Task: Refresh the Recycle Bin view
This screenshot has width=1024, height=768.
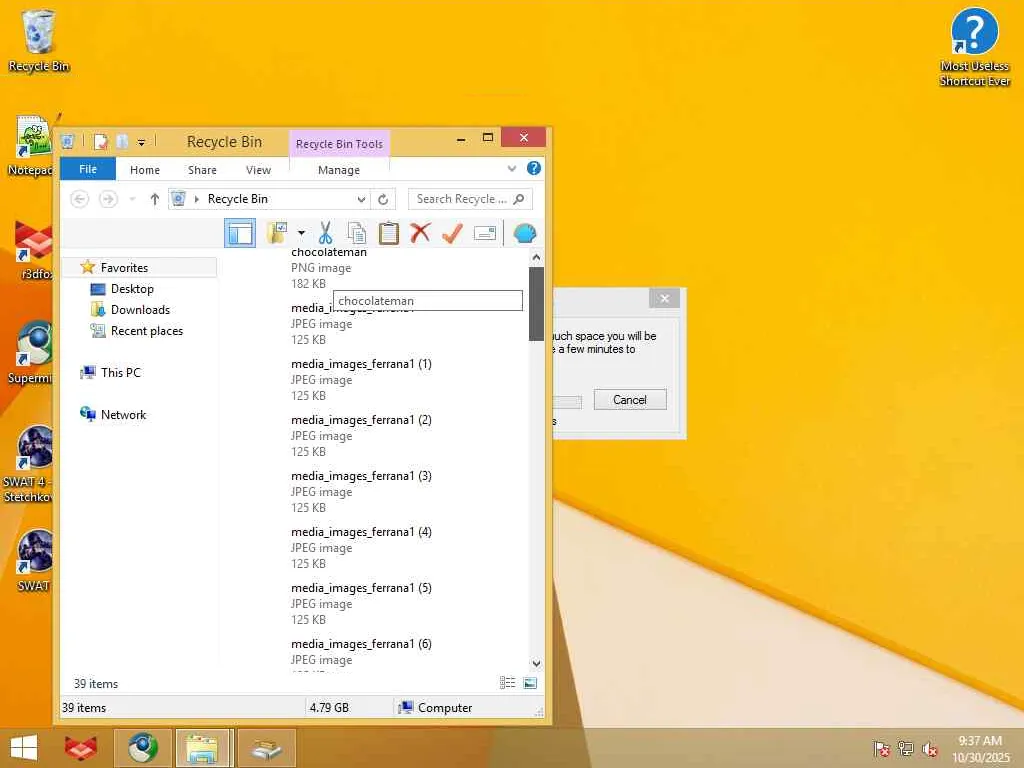Action: (x=383, y=199)
